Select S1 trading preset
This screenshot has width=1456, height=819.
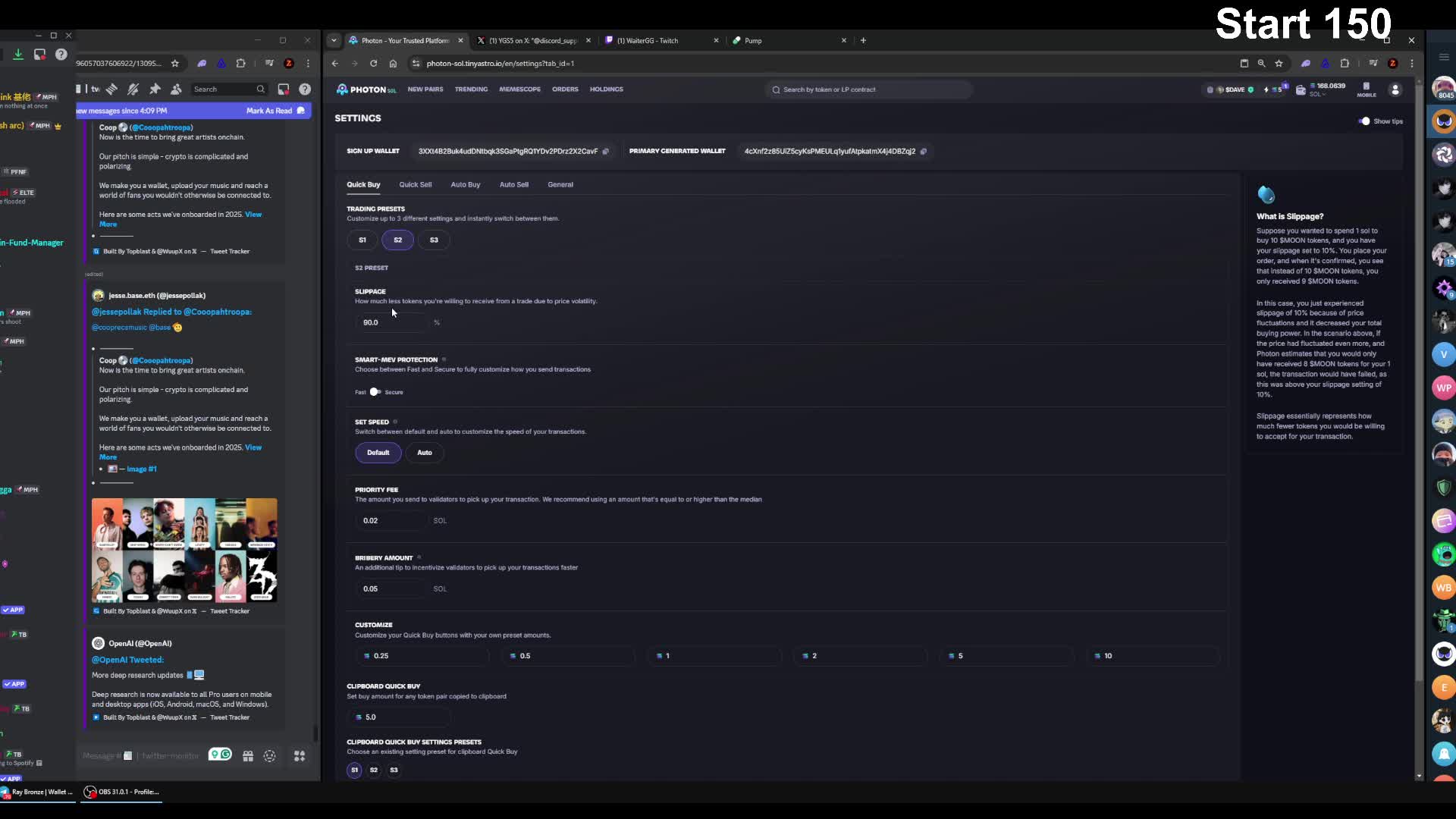point(362,240)
